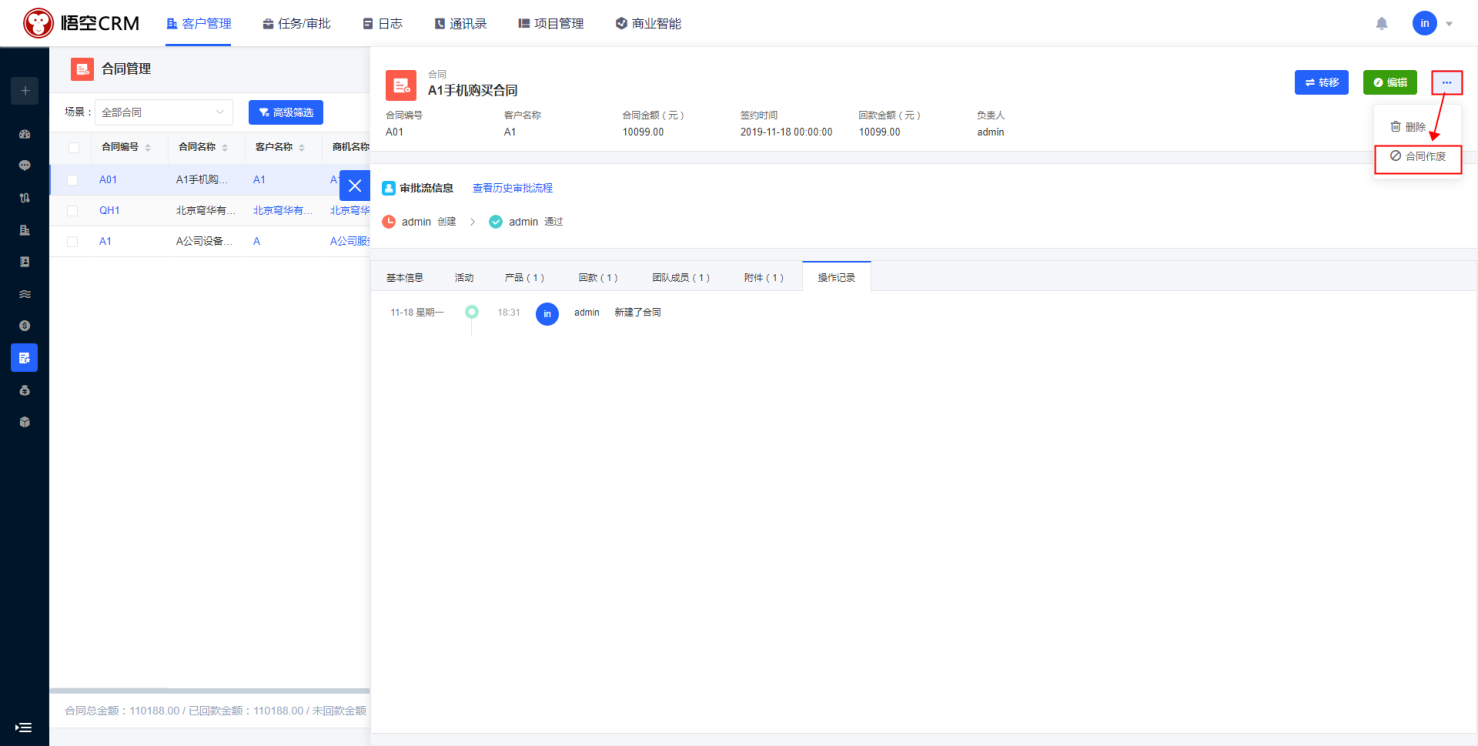Open the customers building icon in sidebar
Image resolution: width=1478 pixels, height=746 pixels.
24,229
